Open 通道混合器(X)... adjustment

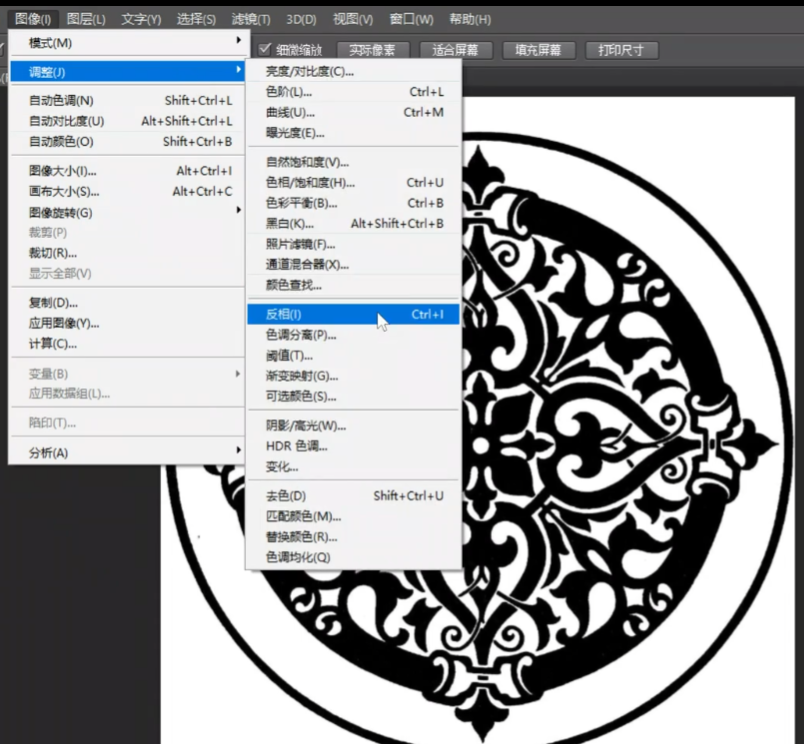[x=353, y=265]
